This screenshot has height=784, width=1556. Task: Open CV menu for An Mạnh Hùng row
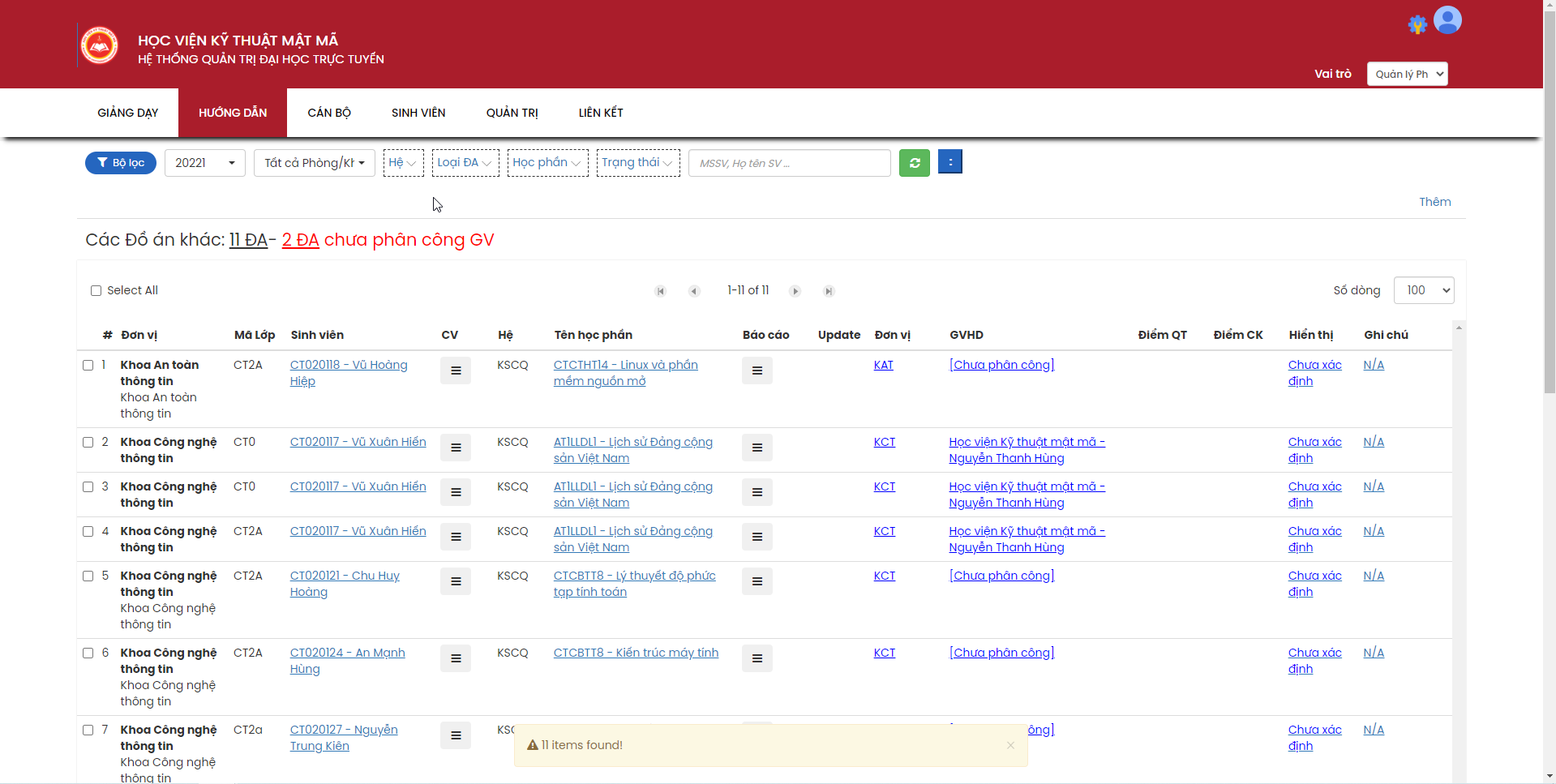point(456,658)
